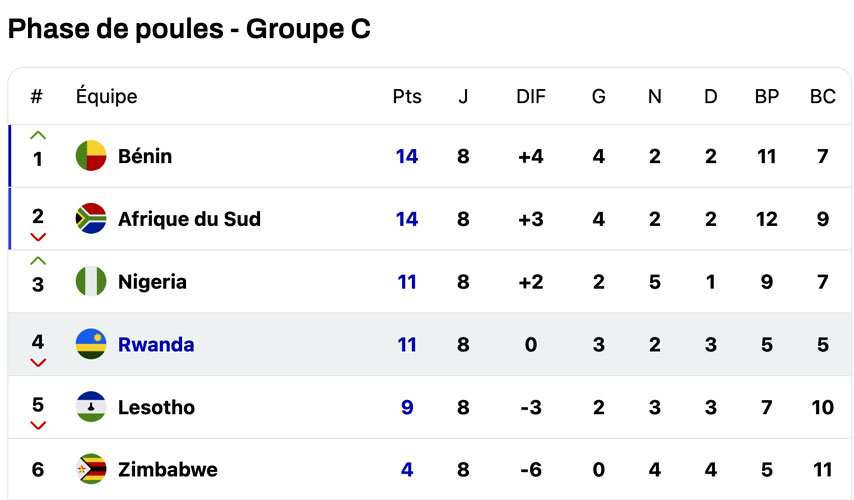This screenshot has height=500, width=854.
Task: Click green up arrow above rank 1
Action: pos(38,135)
